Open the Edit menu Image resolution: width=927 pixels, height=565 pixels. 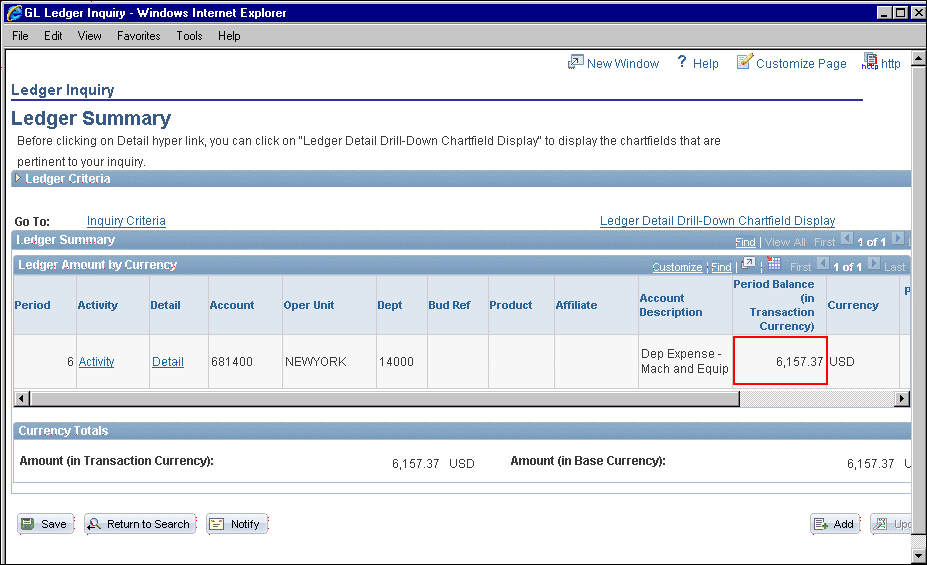coord(53,36)
